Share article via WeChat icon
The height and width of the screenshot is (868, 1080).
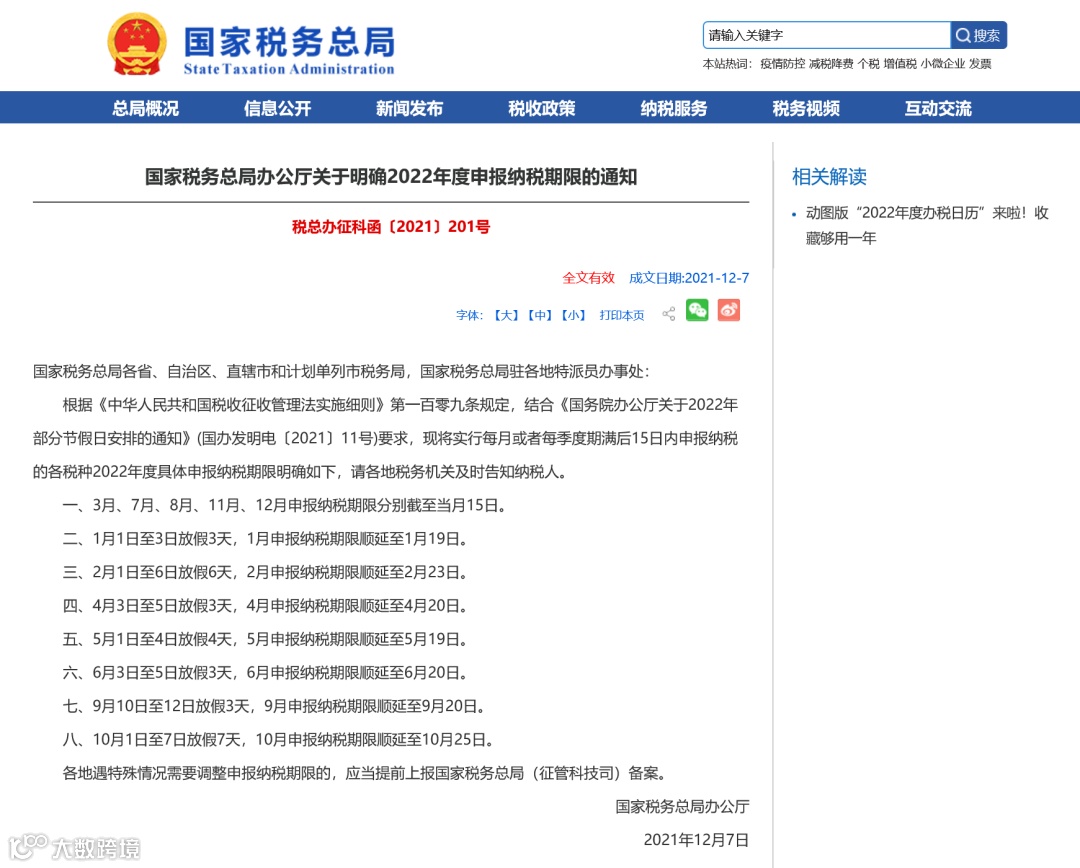click(697, 311)
